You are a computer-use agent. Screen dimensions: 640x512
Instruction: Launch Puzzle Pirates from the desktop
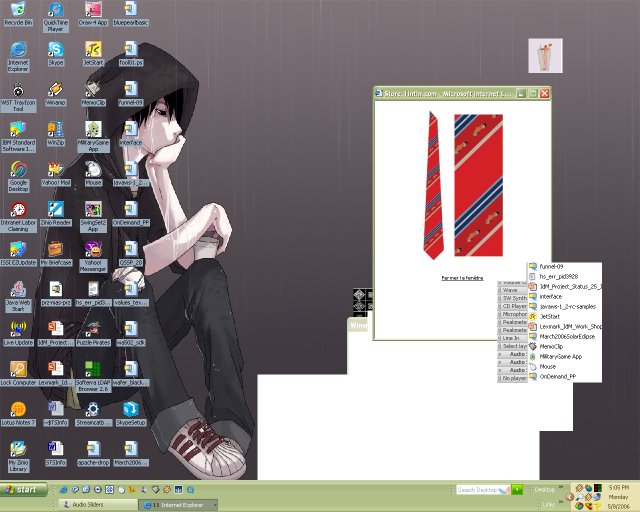93,334
